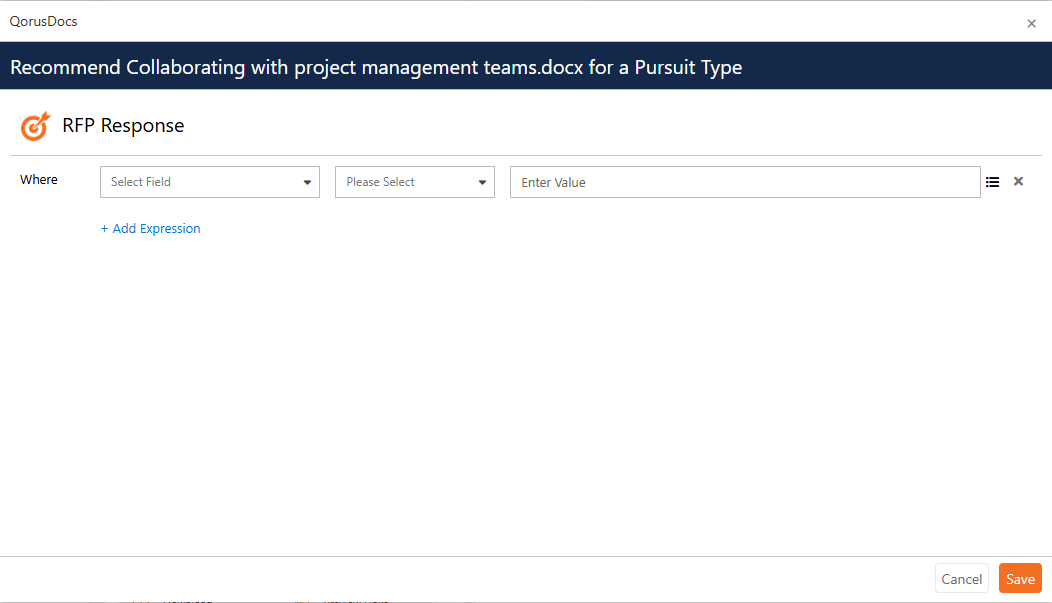1052x603 pixels.
Task: Open the Select Field dropdown
Action: (x=200, y=182)
